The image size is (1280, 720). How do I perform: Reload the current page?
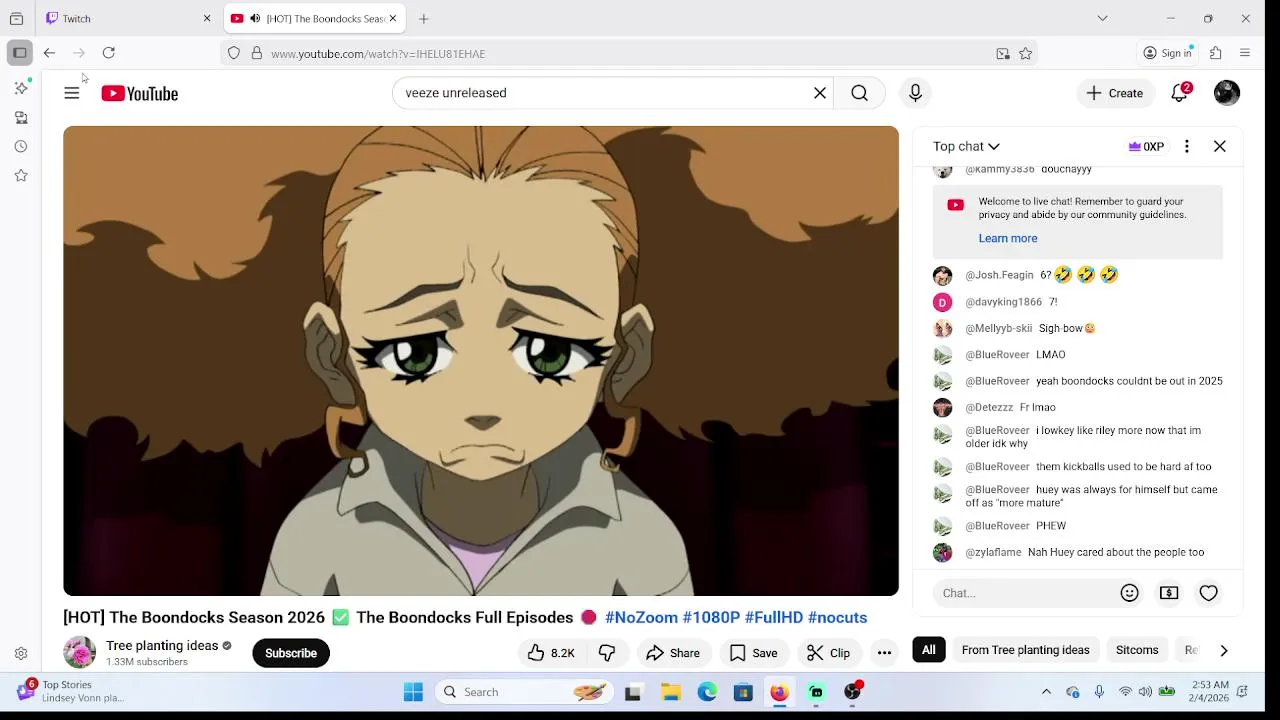pos(109,53)
